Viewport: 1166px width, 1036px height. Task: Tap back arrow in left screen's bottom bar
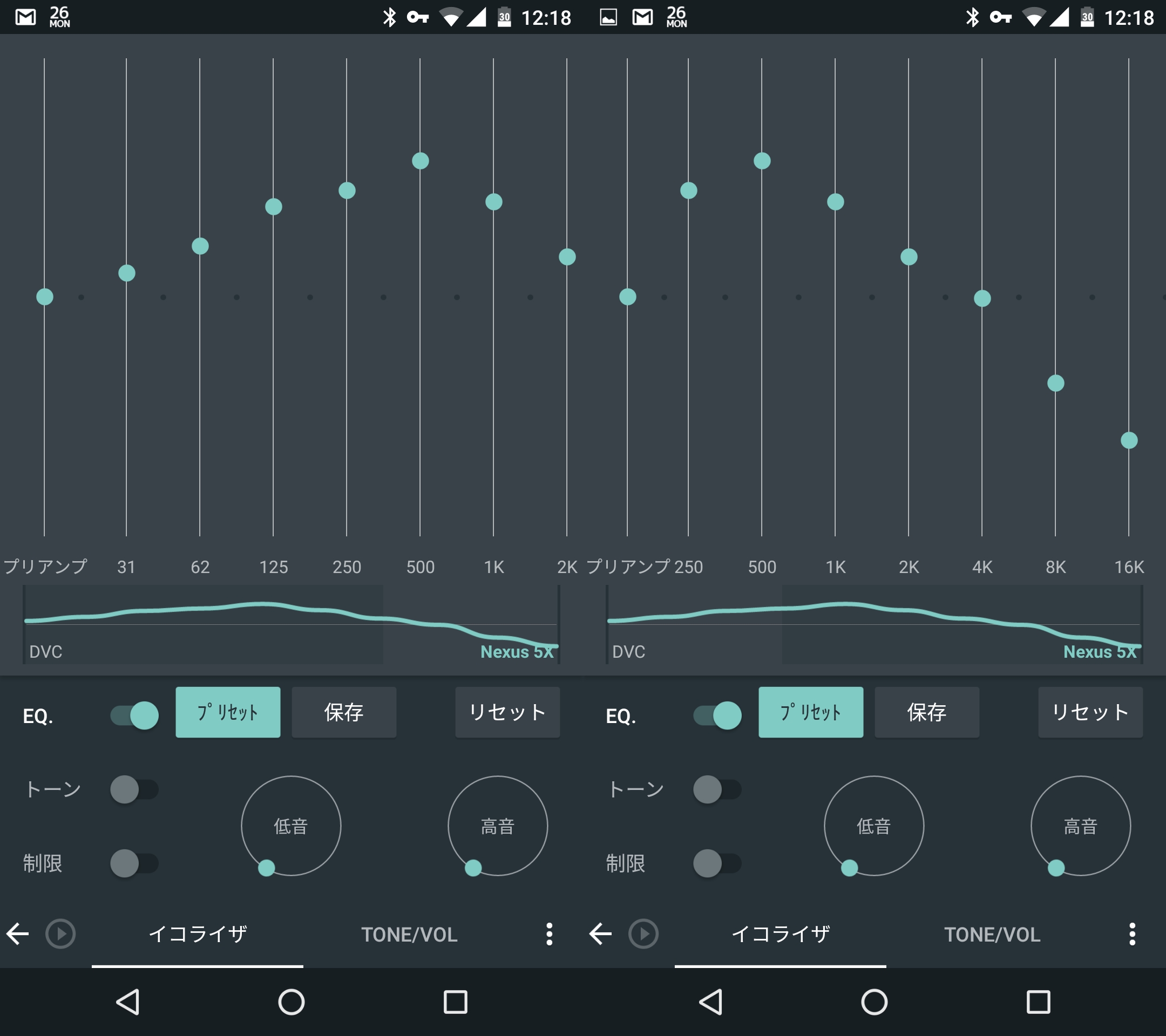18,934
